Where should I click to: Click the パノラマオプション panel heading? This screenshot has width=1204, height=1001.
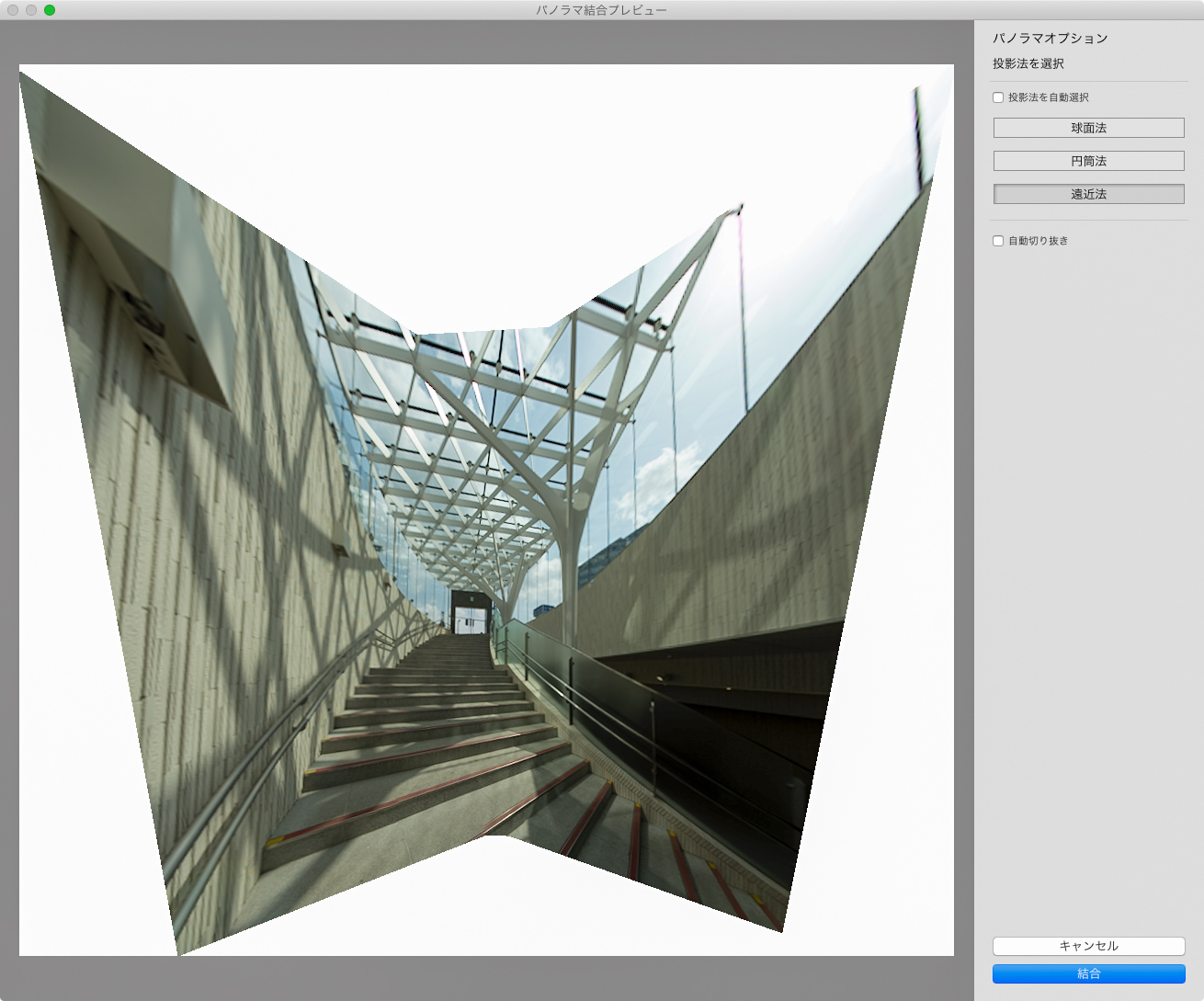click(1050, 39)
